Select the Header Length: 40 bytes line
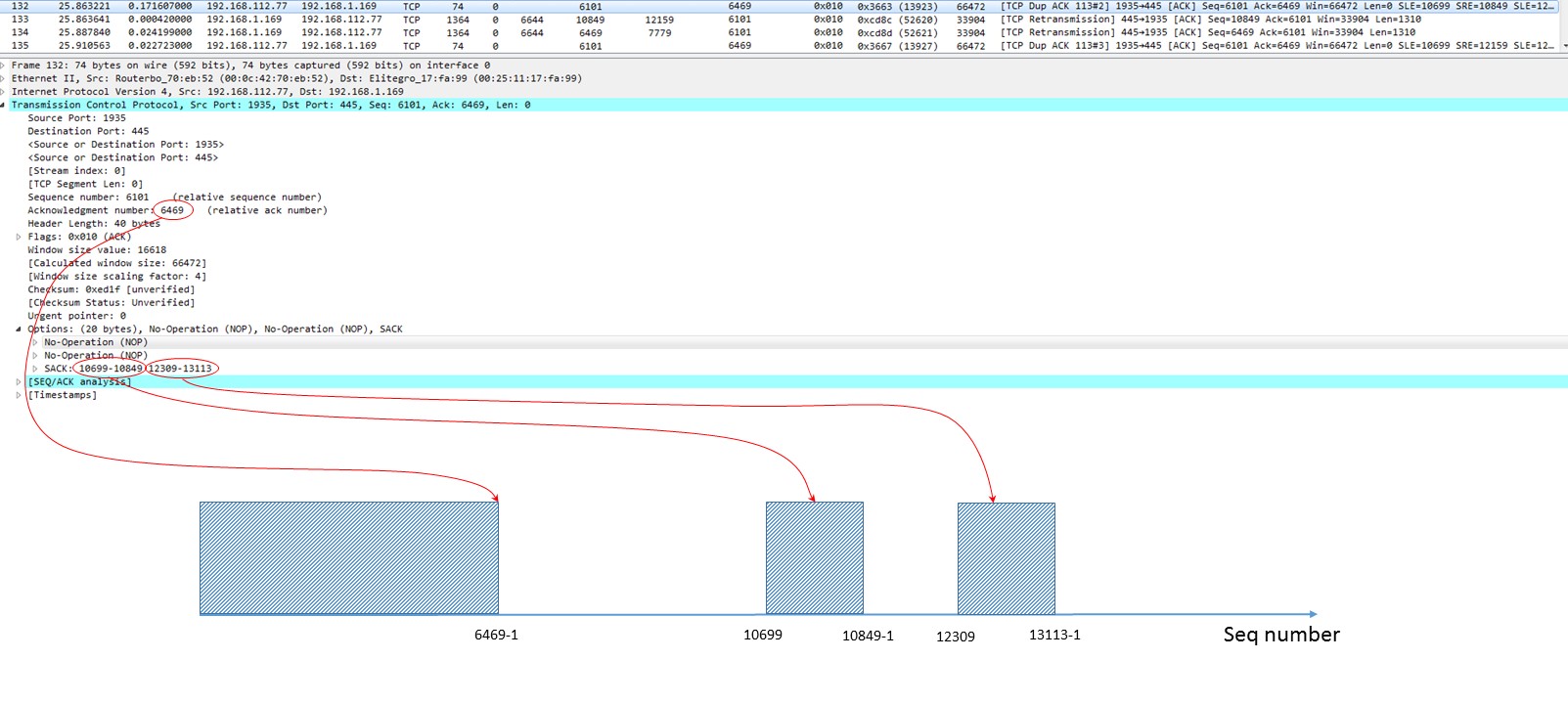This screenshot has height=704, width=1568. coord(94,224)
